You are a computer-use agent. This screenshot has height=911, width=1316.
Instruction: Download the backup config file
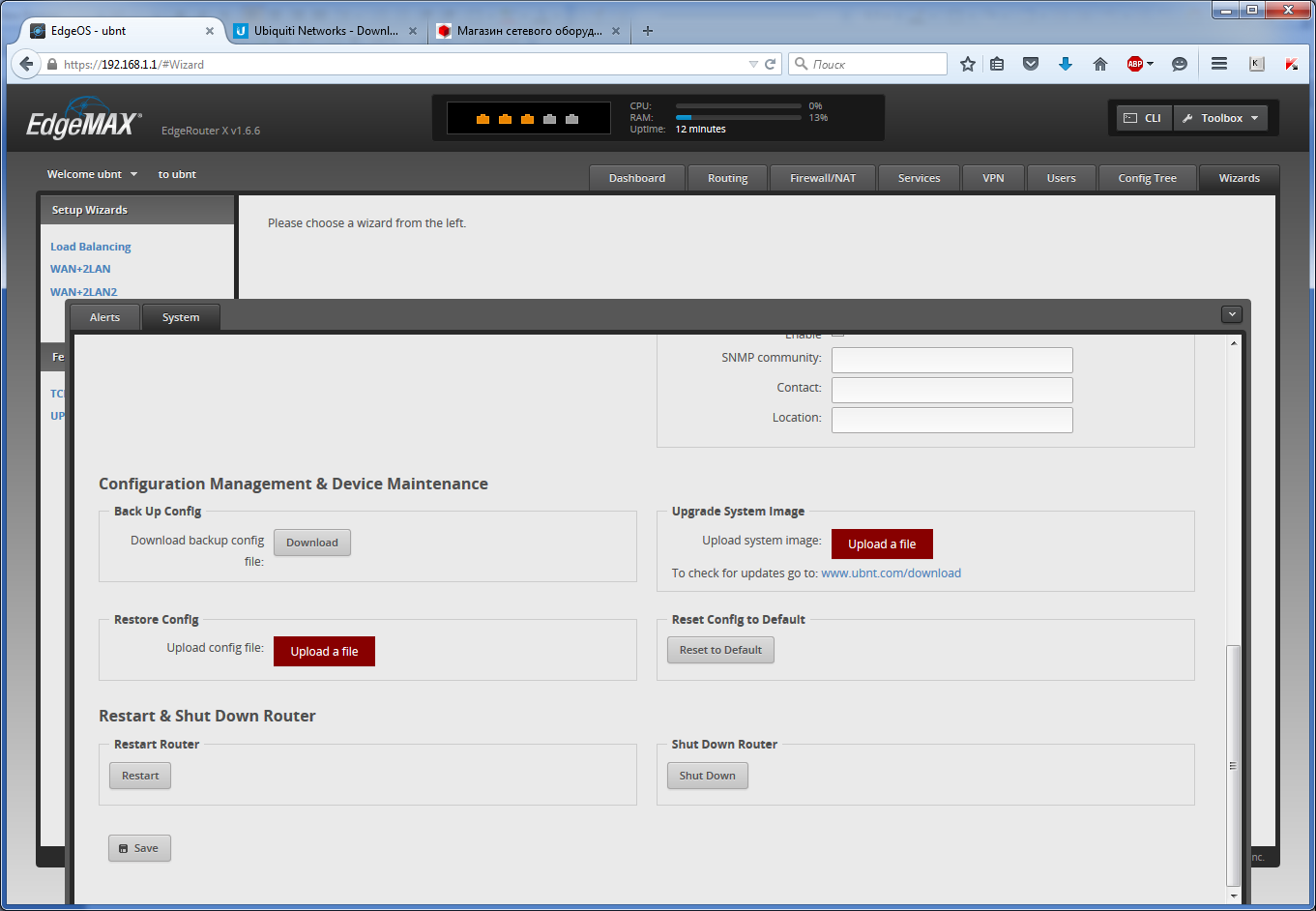[x=311, y=542]
